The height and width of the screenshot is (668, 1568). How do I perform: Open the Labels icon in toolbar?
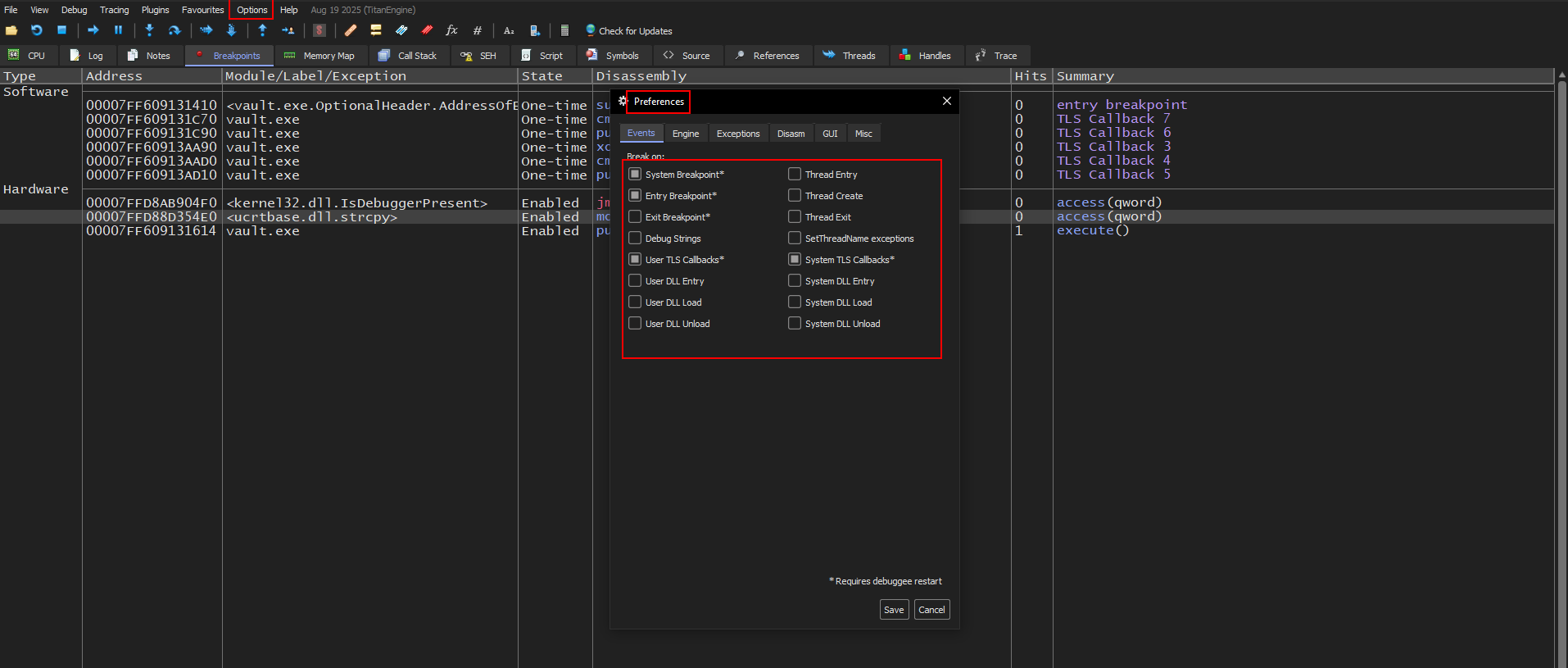pyautogui.click(x=401, y=30)
